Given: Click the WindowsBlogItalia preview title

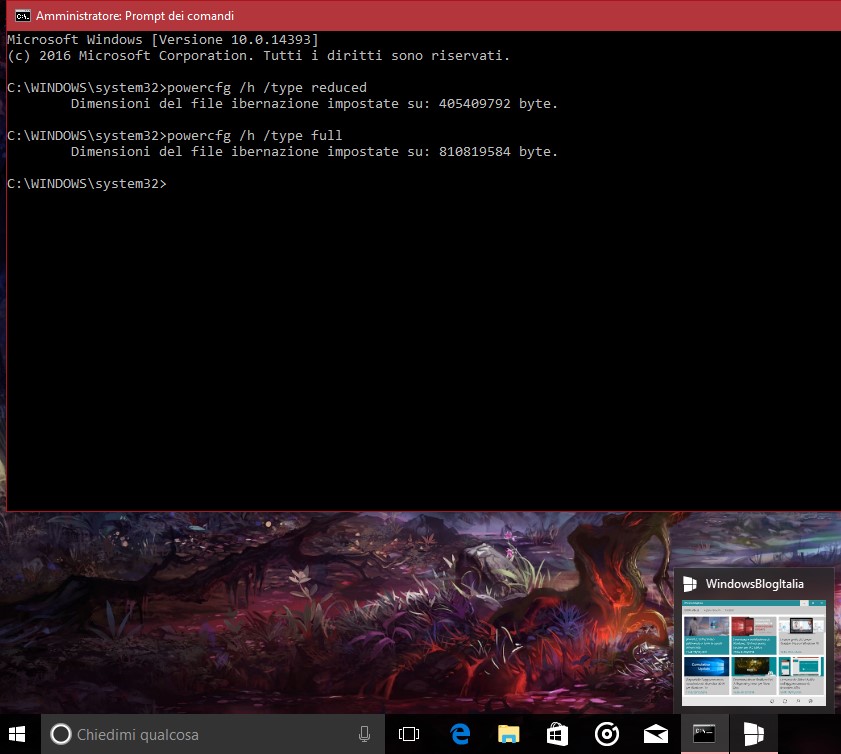Looking at the screenshot, I should pyautogui.click(x=754, y=584).
